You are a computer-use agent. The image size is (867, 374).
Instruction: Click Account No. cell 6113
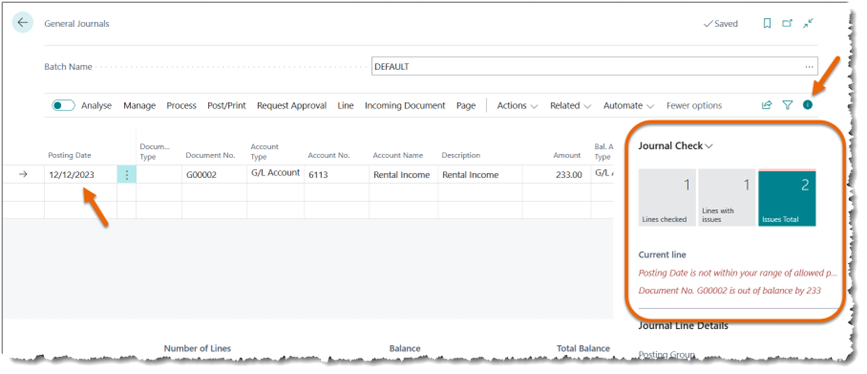[336, 175]
